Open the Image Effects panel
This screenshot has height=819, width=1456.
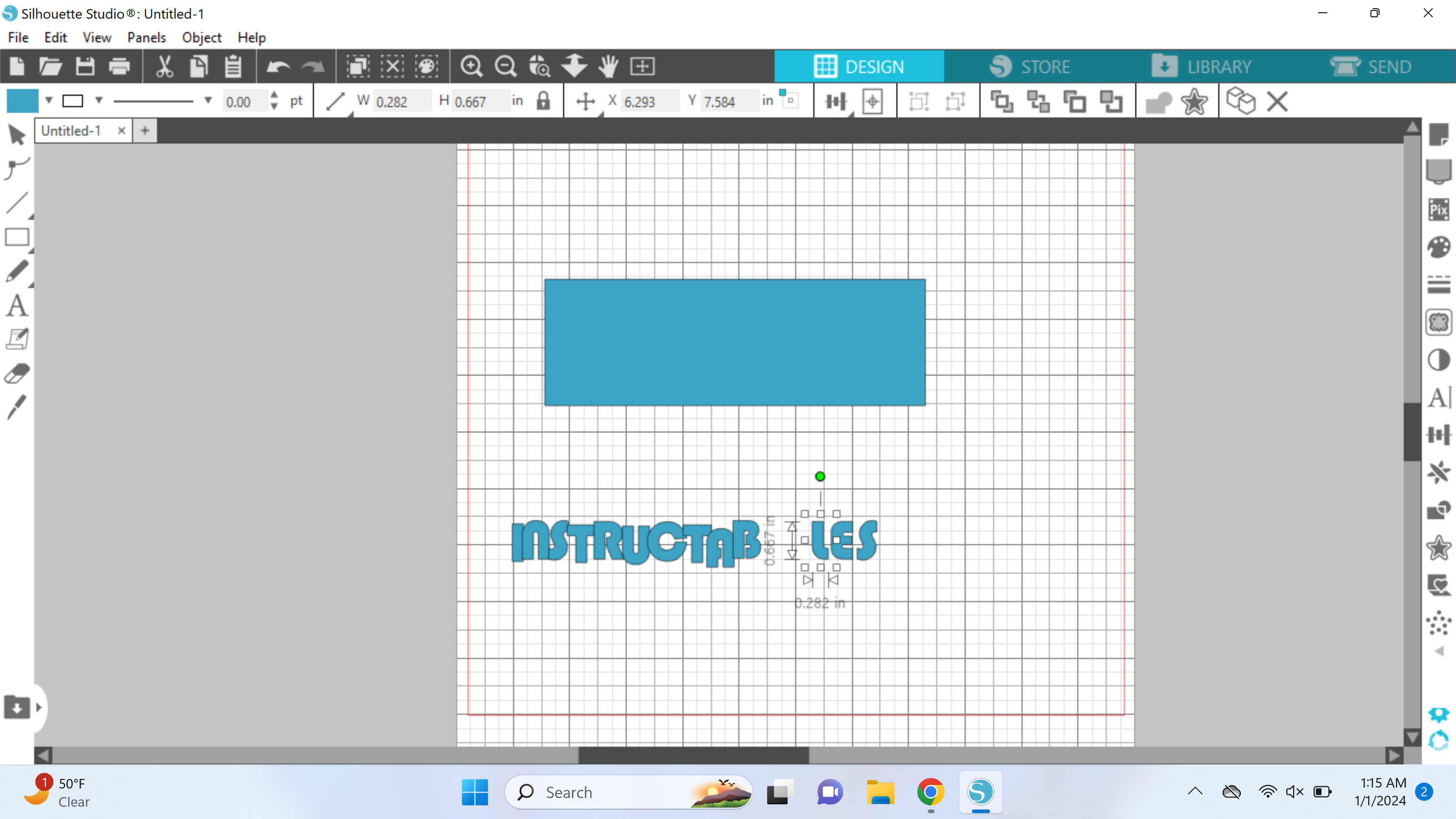tap(1438, 360)
